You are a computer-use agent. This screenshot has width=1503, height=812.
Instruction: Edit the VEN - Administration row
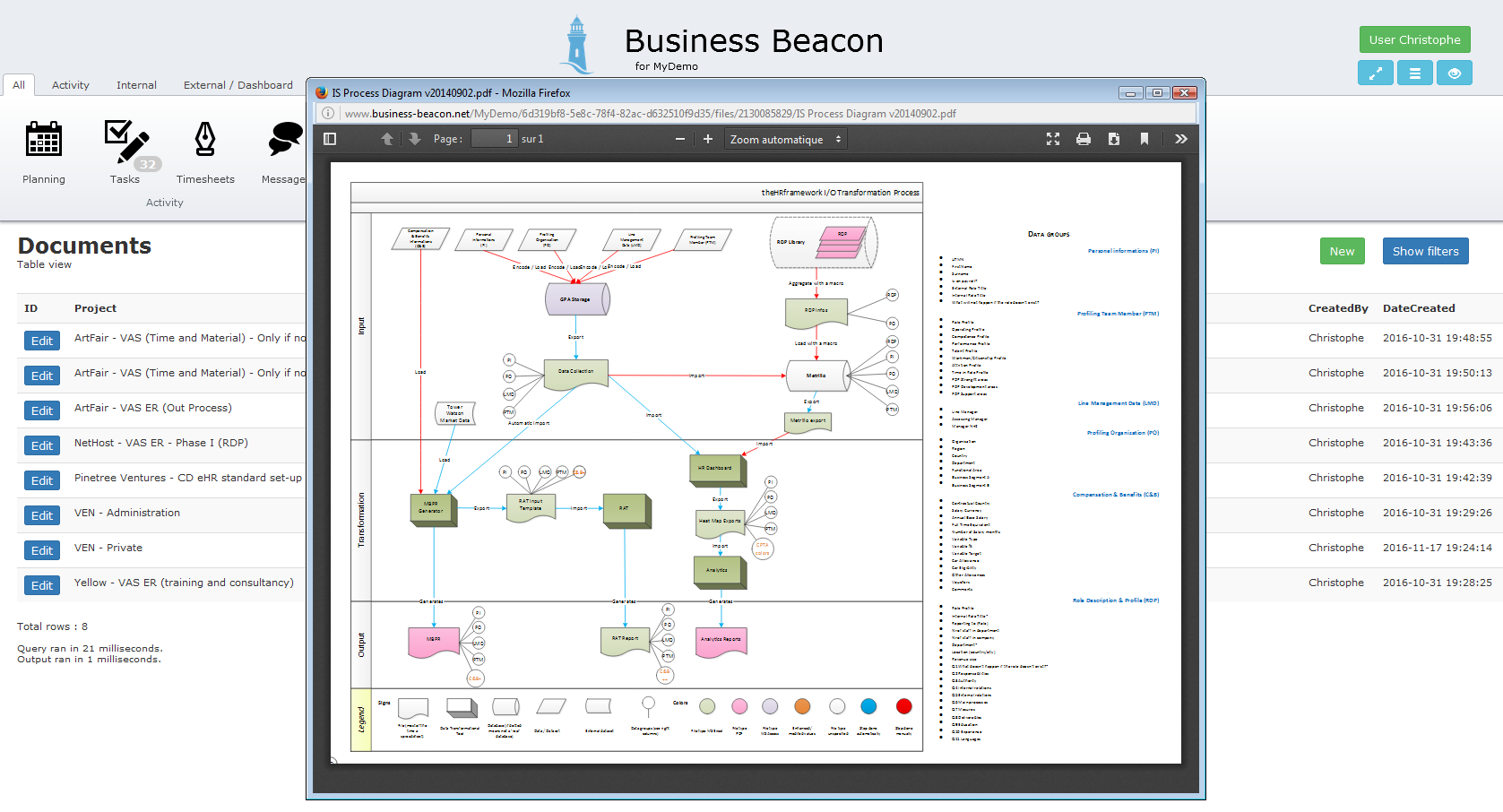(x=42, y=515)
